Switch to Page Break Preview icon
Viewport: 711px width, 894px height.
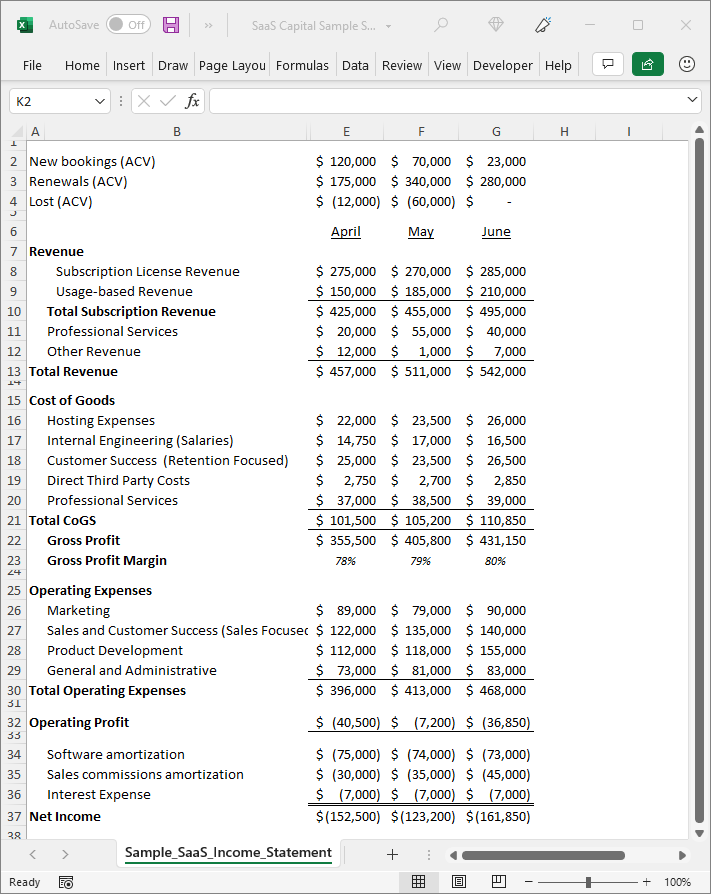pos(499,881)
